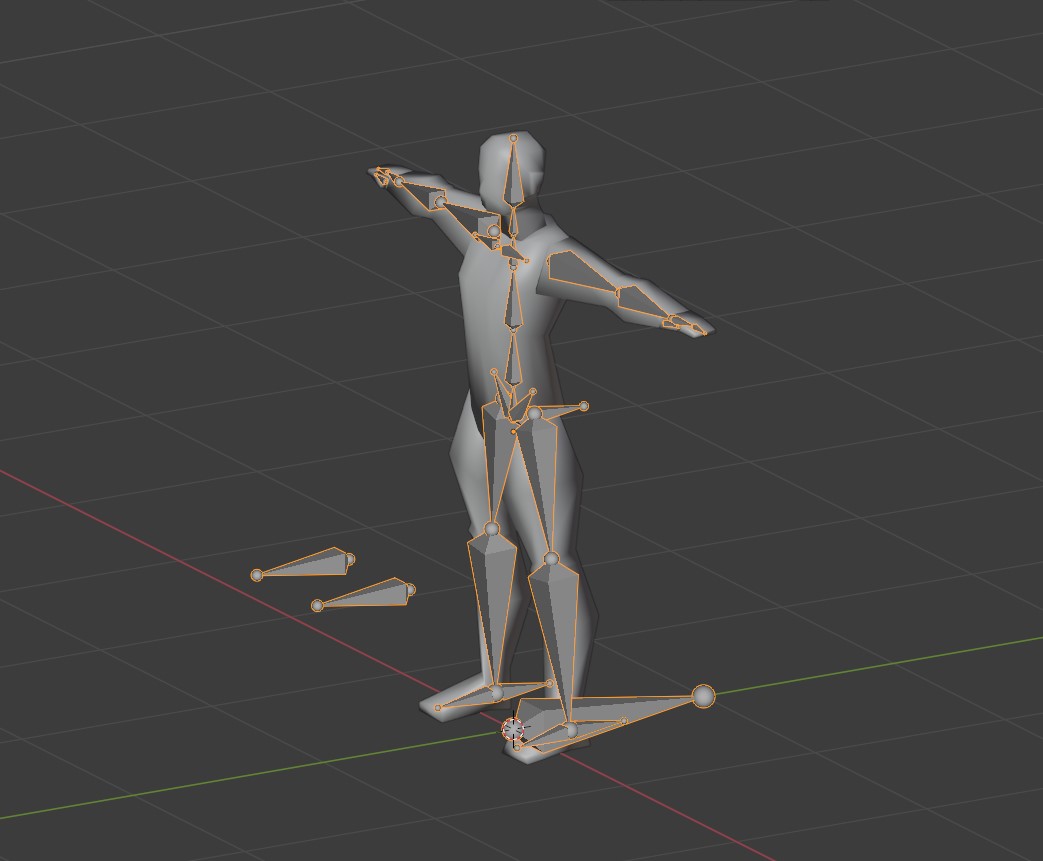This screenshot has width=1043, height=861.
Task: Click the knee joint sphere of the rear leg
Action: click(x=491, y=529)
